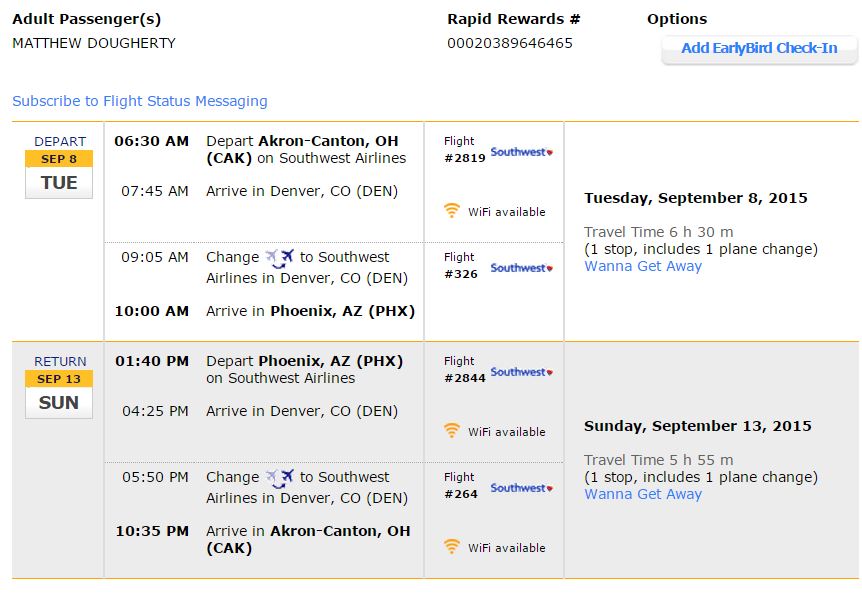Screen dimensions: 862x602
Task: Click the Flight #2819 number text
Action: click(465, 158)
